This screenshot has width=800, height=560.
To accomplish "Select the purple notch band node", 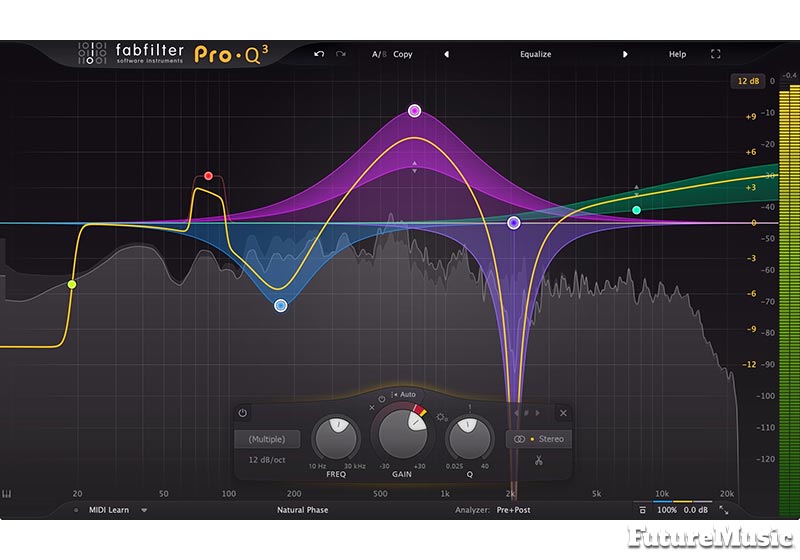I will click(x=514, y=223).
